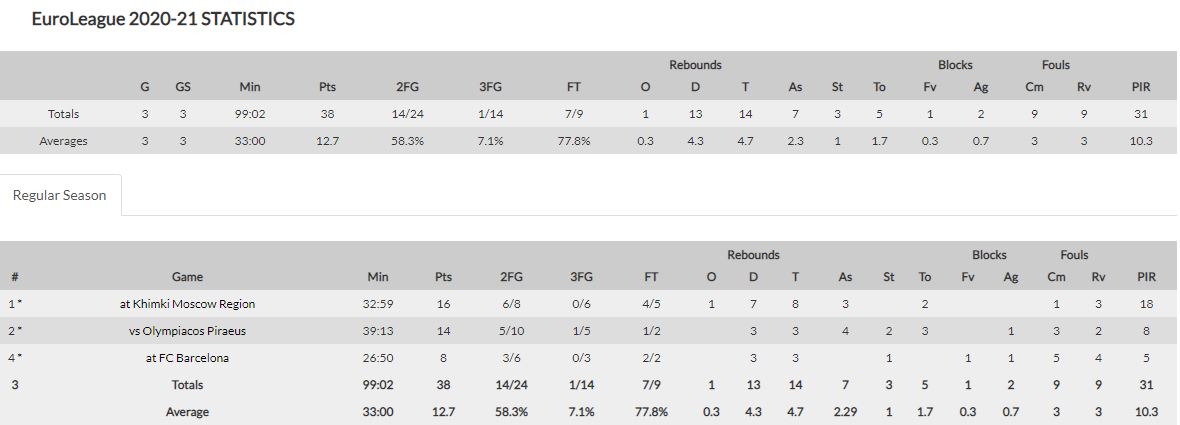This screenshot has width=1180, height=425.
Task: Click the PIR header in the game log
Action: click(1146, 277)
